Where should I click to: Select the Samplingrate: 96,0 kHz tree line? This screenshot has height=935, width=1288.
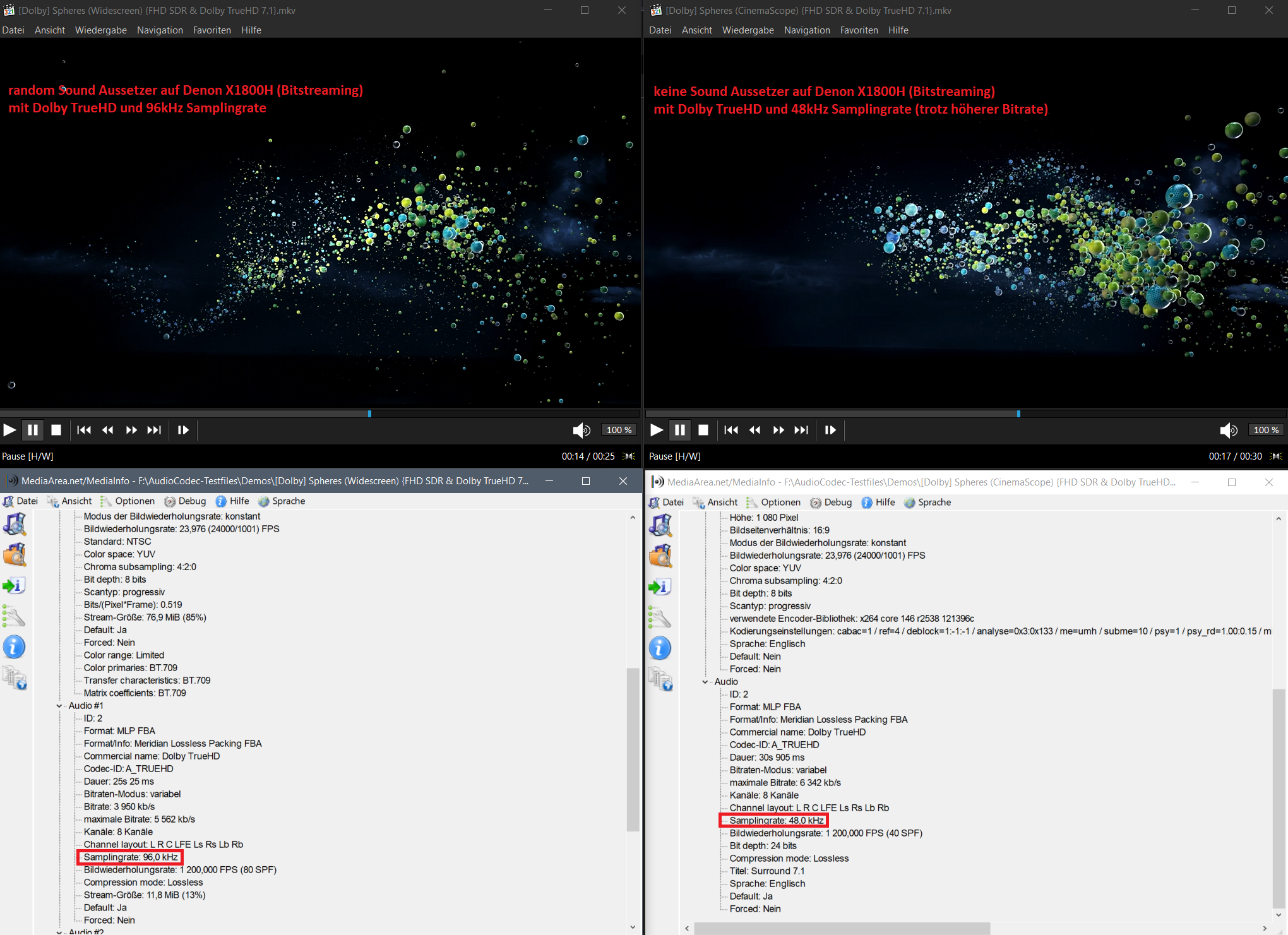(131, 857)
